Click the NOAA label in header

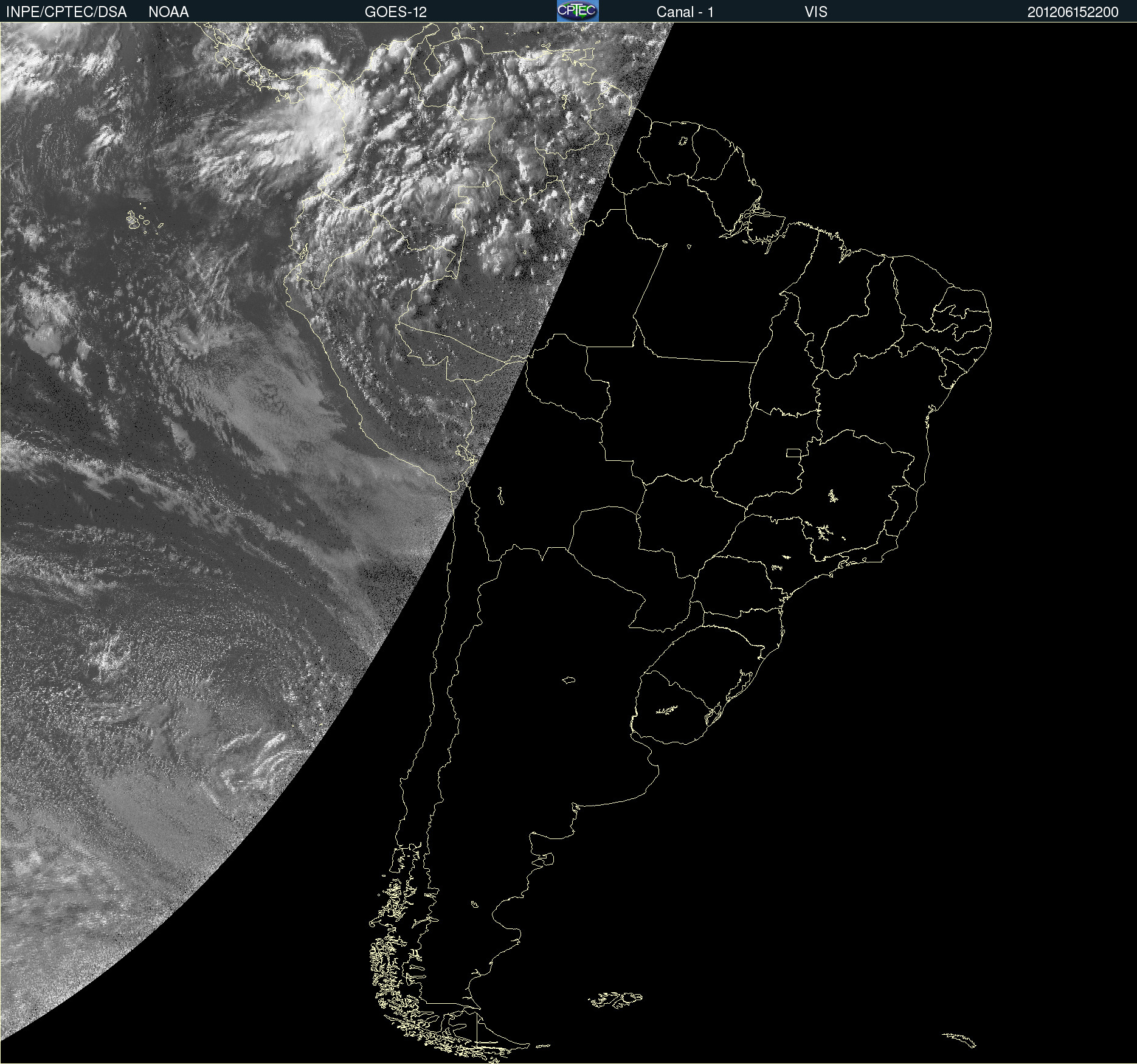(168, 12)
